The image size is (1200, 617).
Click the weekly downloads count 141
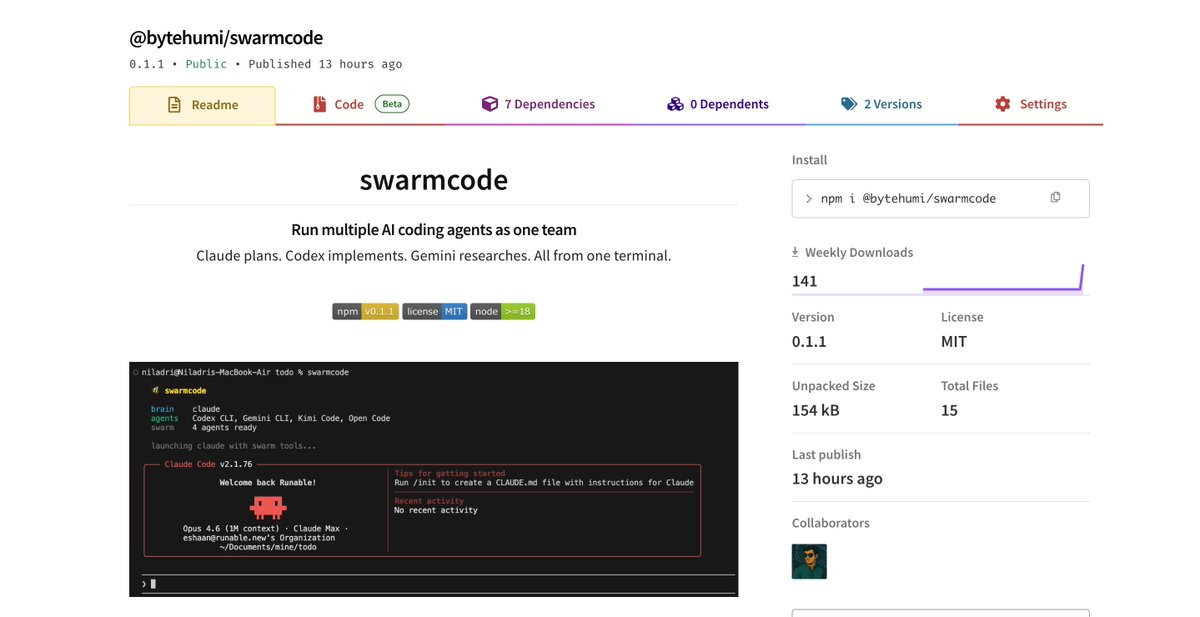pos(805,281)
